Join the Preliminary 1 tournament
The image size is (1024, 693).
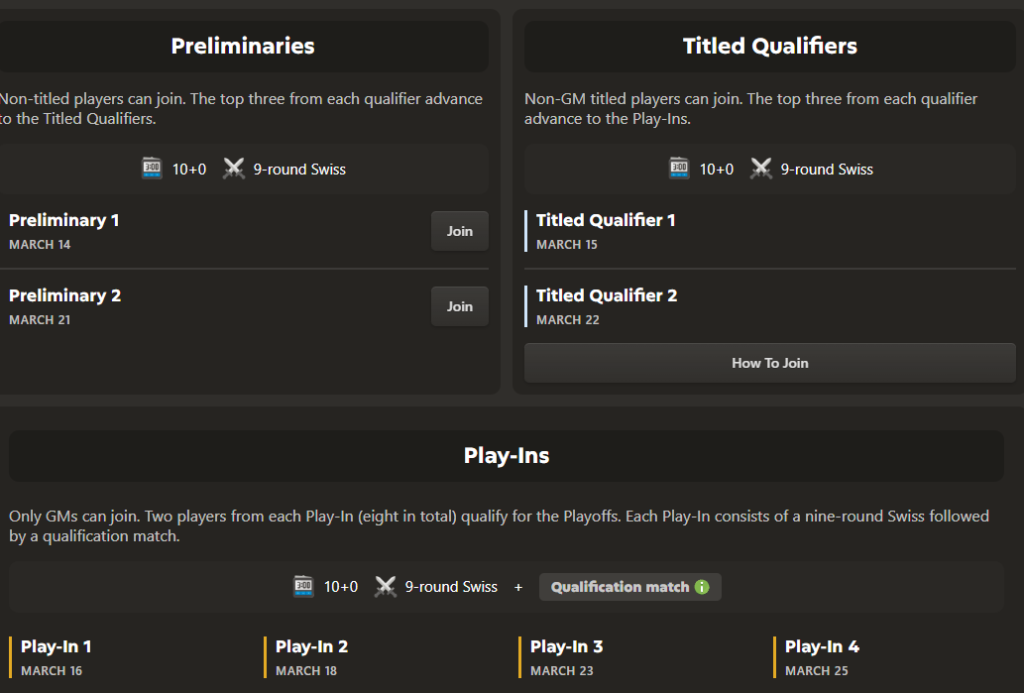(459, 231)
